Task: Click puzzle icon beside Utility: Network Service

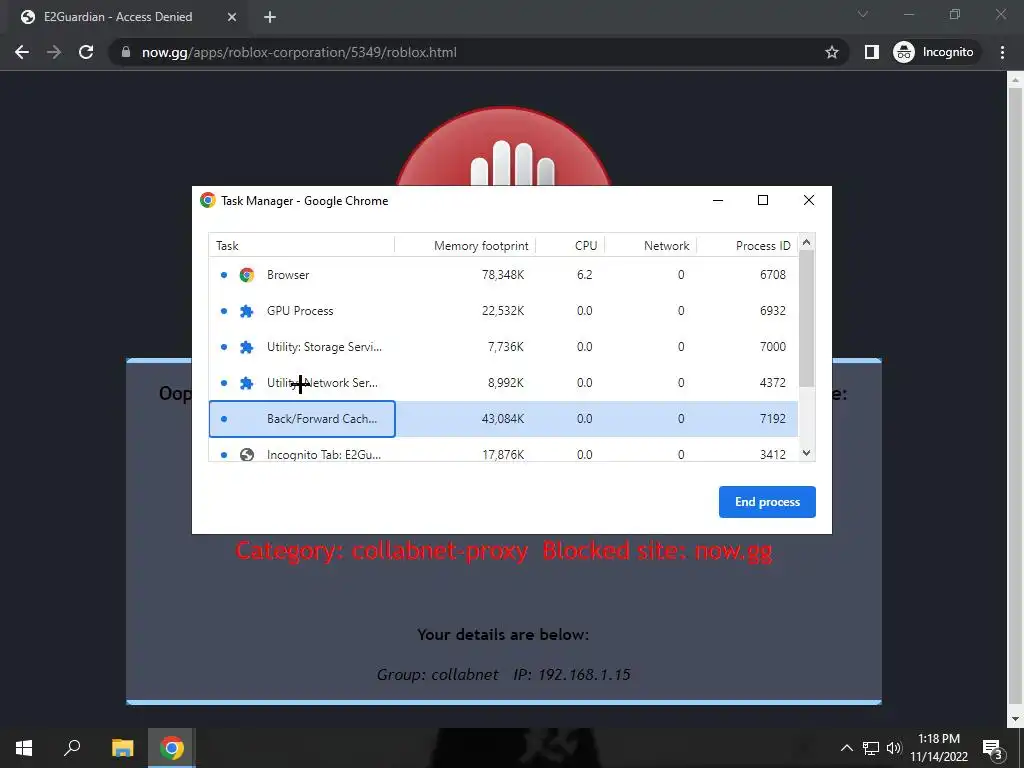Action: point(246,383)
